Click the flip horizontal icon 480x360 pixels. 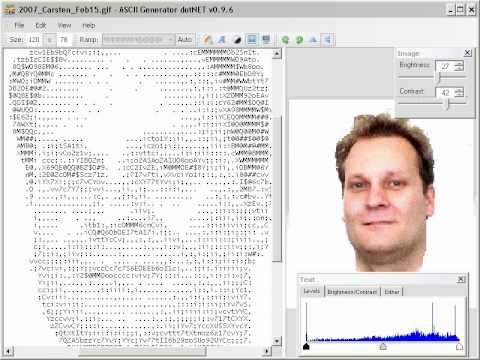point(328,40)
